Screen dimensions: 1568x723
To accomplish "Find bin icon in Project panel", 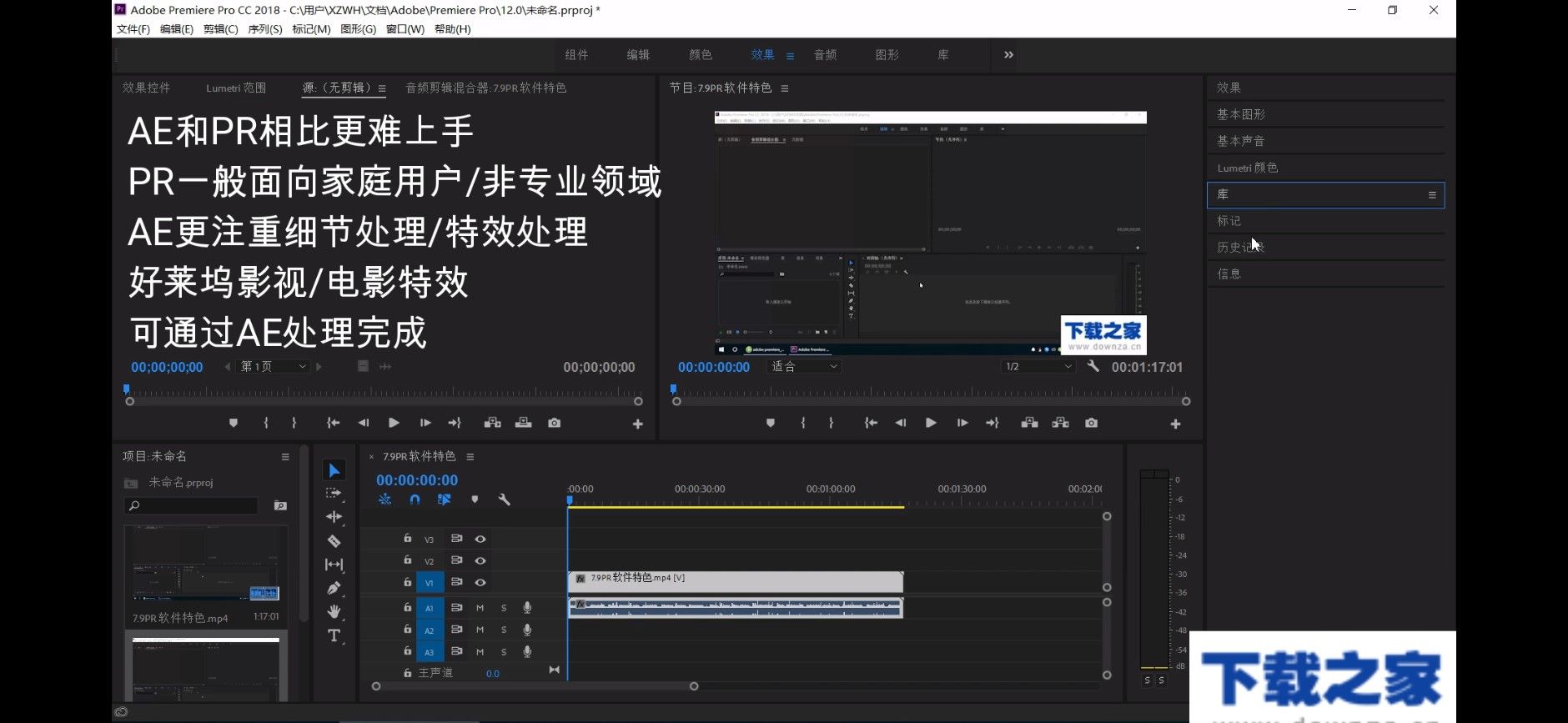I will 280,505.
